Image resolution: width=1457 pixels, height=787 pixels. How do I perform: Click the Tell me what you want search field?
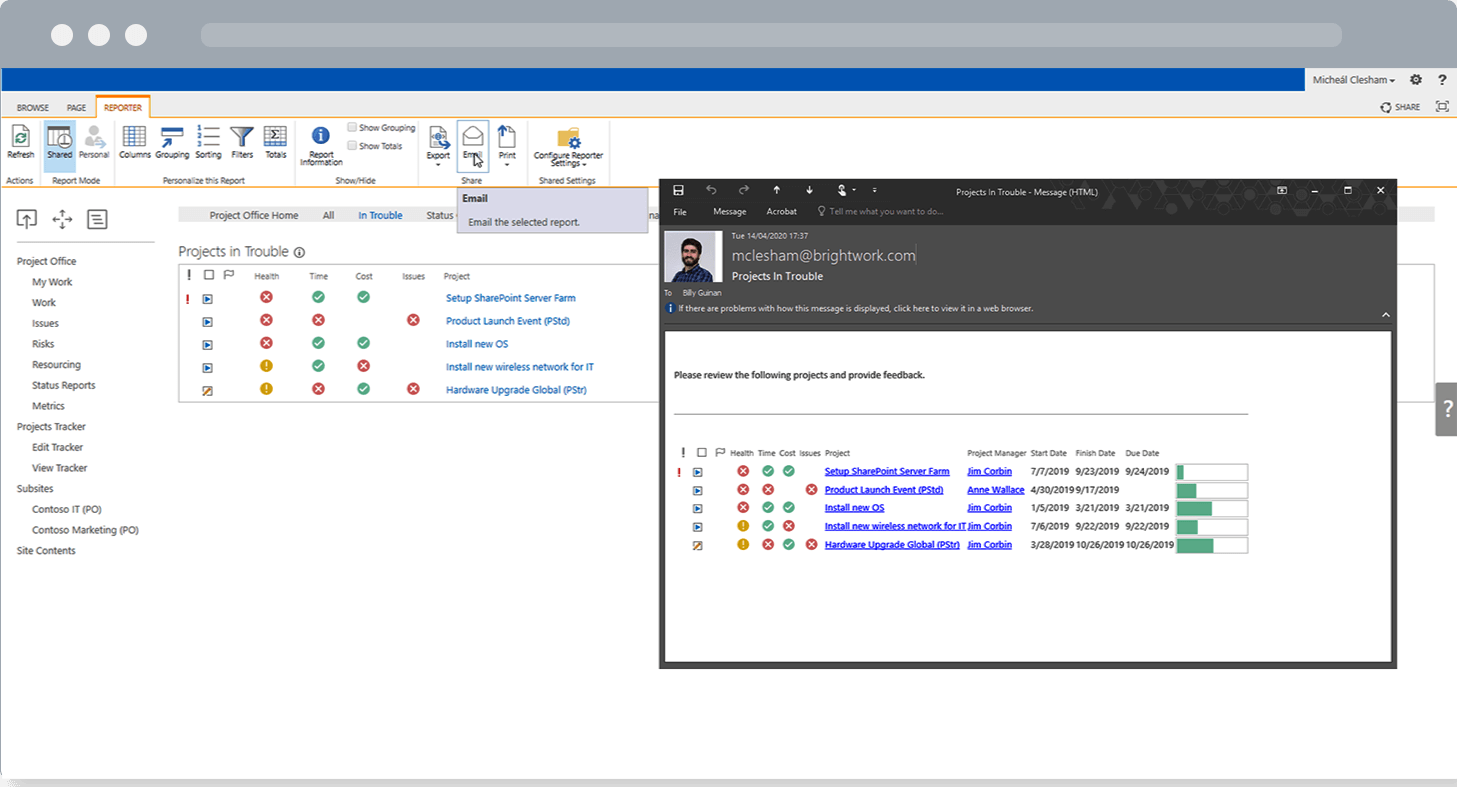tap(886, 212)
